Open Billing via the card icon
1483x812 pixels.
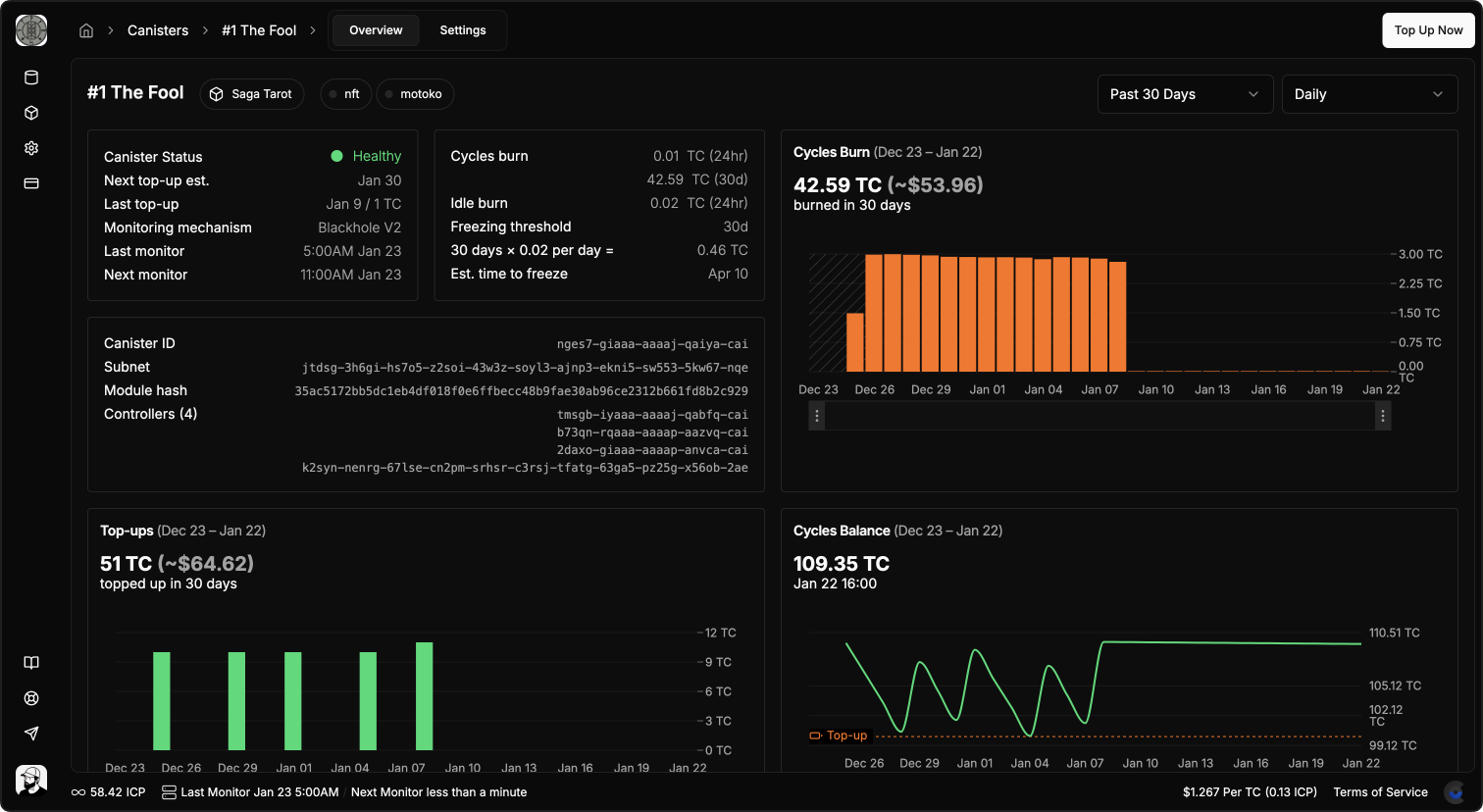[x=30, y=183]
